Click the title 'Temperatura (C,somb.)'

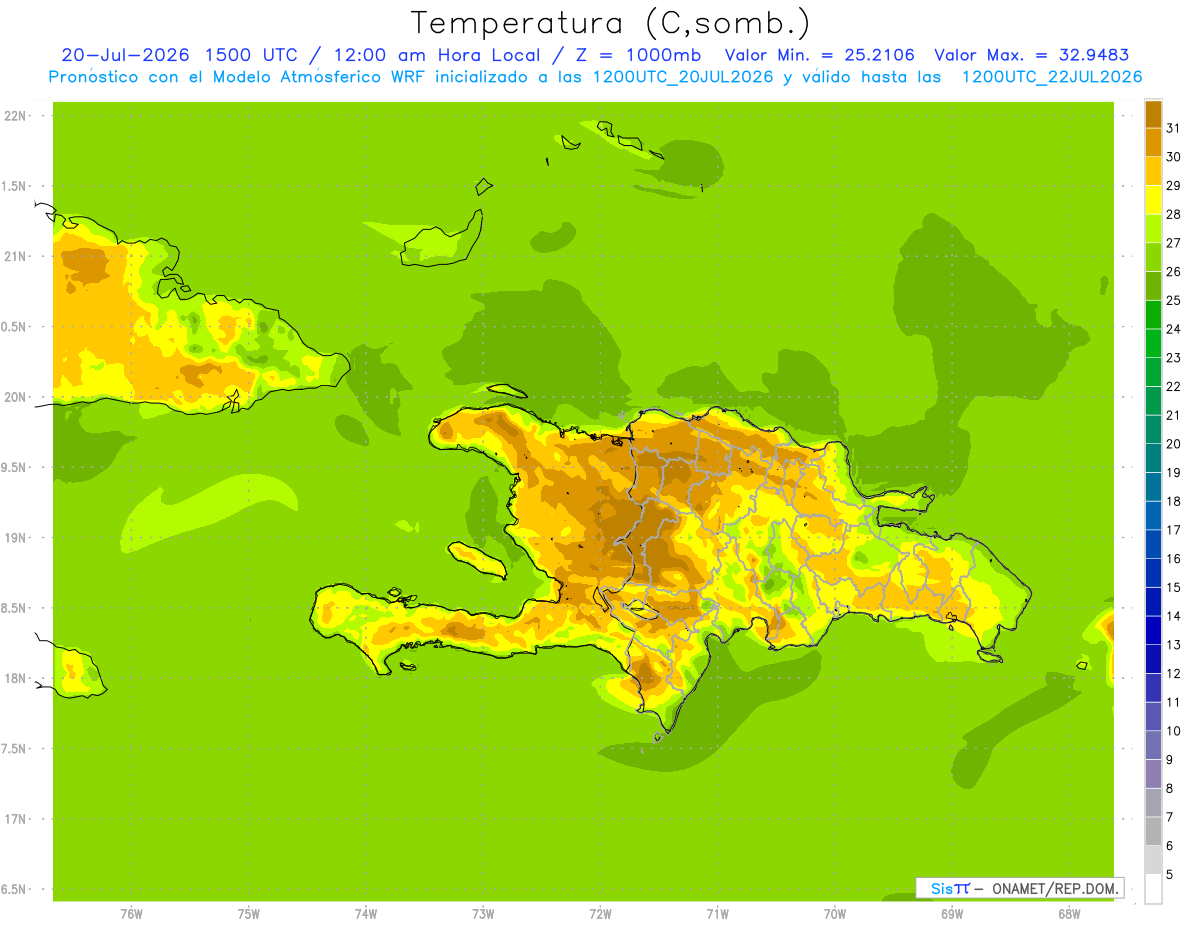tap(611, 24)
